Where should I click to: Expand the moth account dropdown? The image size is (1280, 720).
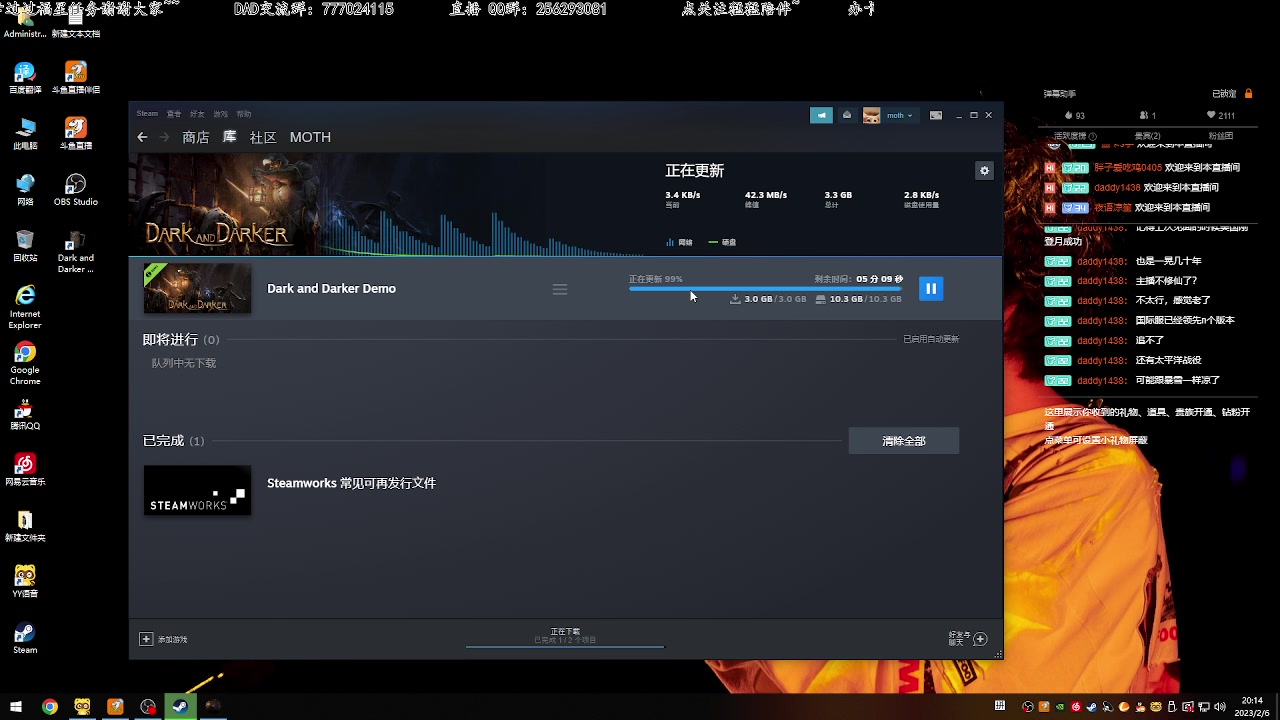pyautogui.click(x=900, y=115)
